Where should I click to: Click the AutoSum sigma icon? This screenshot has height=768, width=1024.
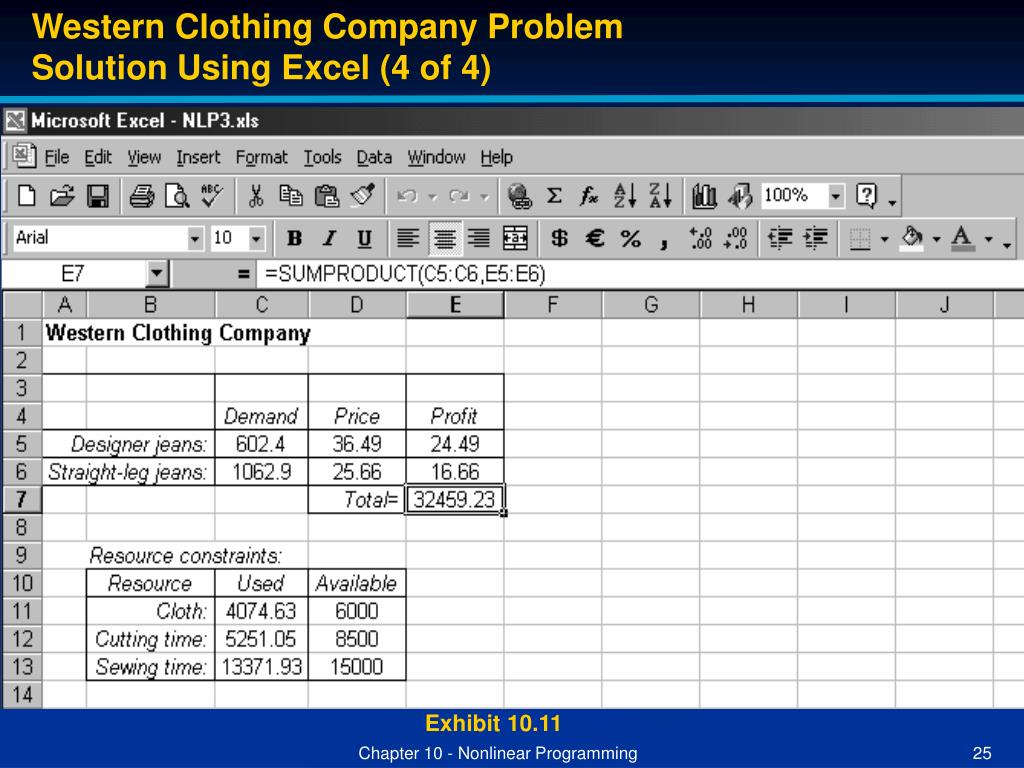(554, 195)
